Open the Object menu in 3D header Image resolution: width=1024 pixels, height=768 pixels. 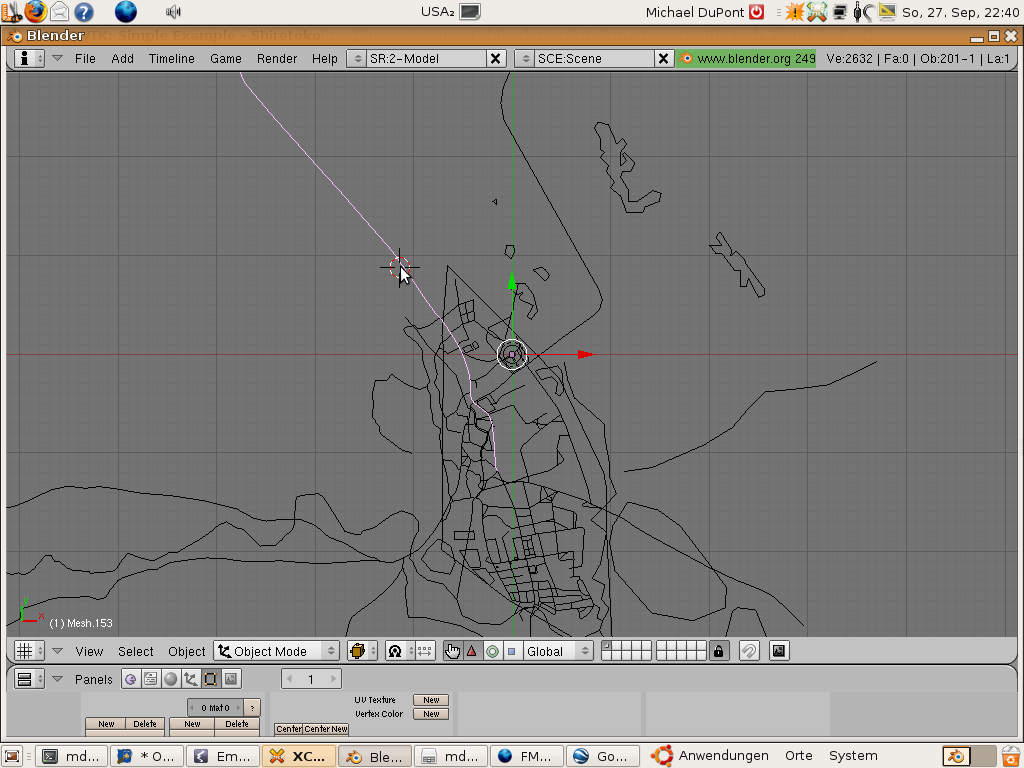[186, 651]
